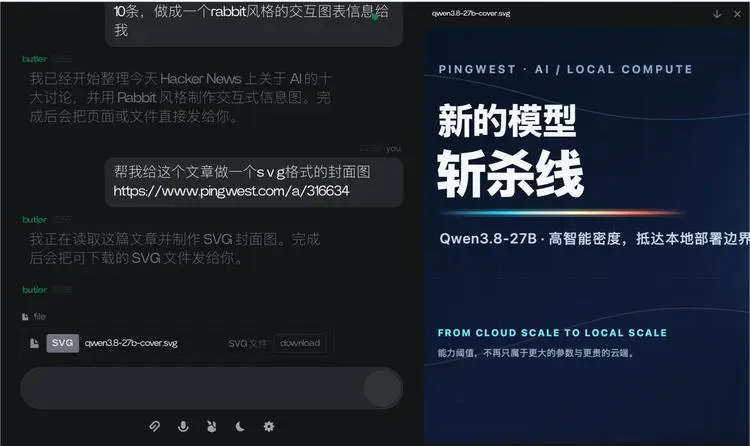Open settings with the gear icon
The image size is (750, 446).
click(x=269, y=426)
